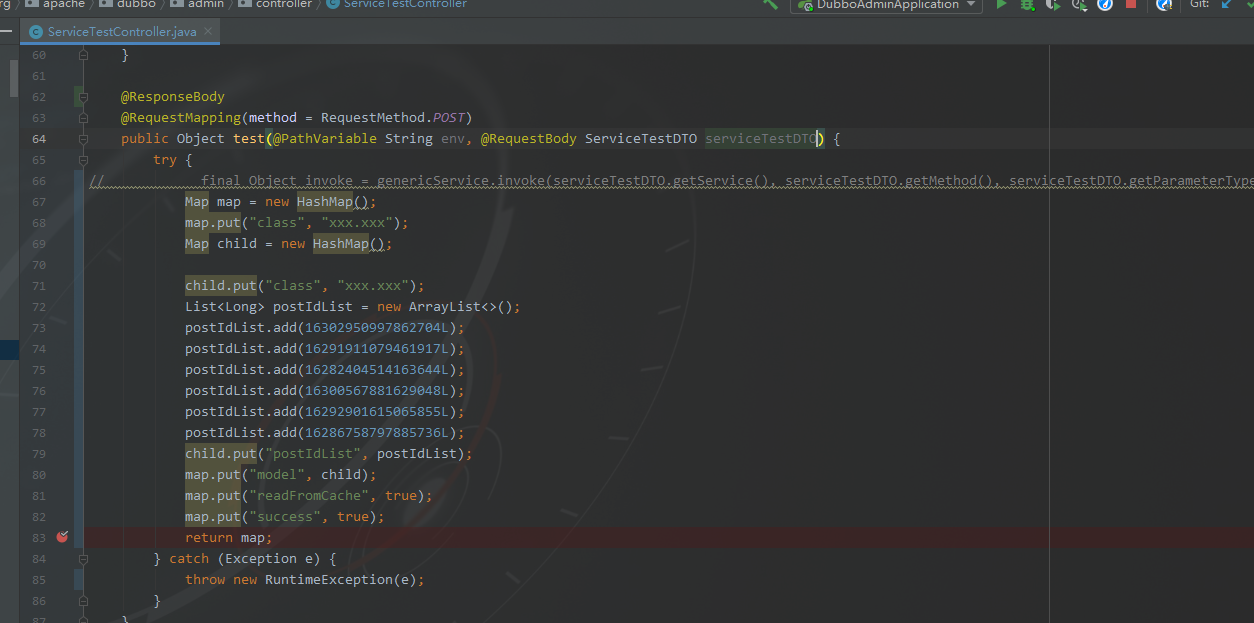The image size is (1254, 623).
Task: Open the profiler run icon
Action: click(1079, 5)
